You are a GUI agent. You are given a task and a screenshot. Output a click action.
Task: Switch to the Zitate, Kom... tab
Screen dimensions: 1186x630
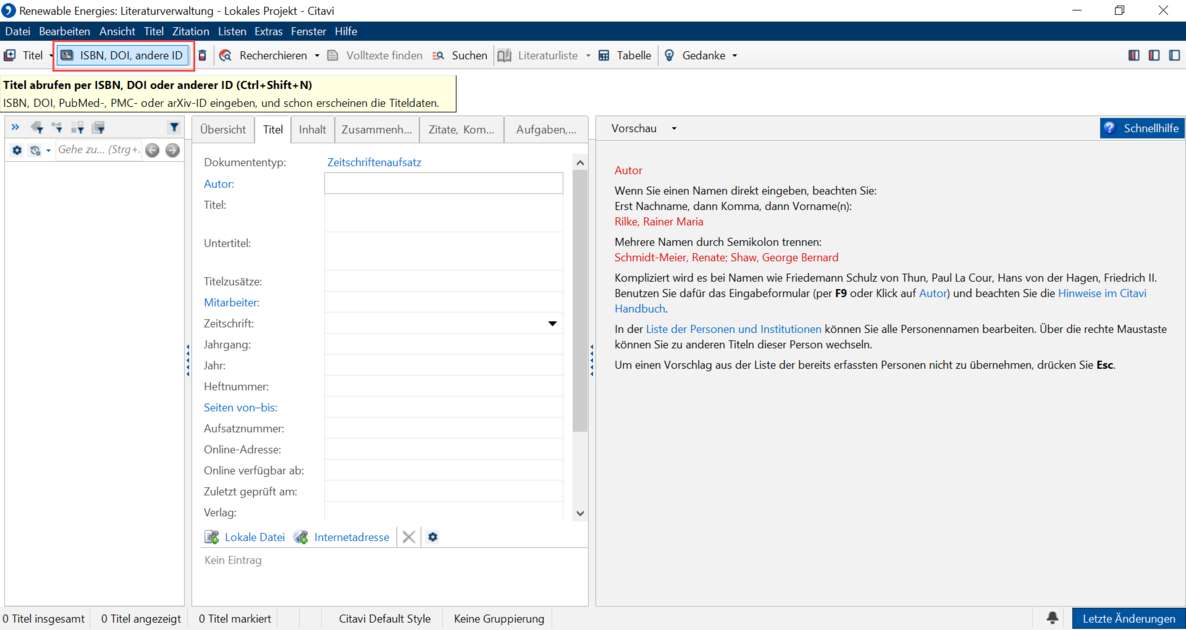(x=461, y=129)
